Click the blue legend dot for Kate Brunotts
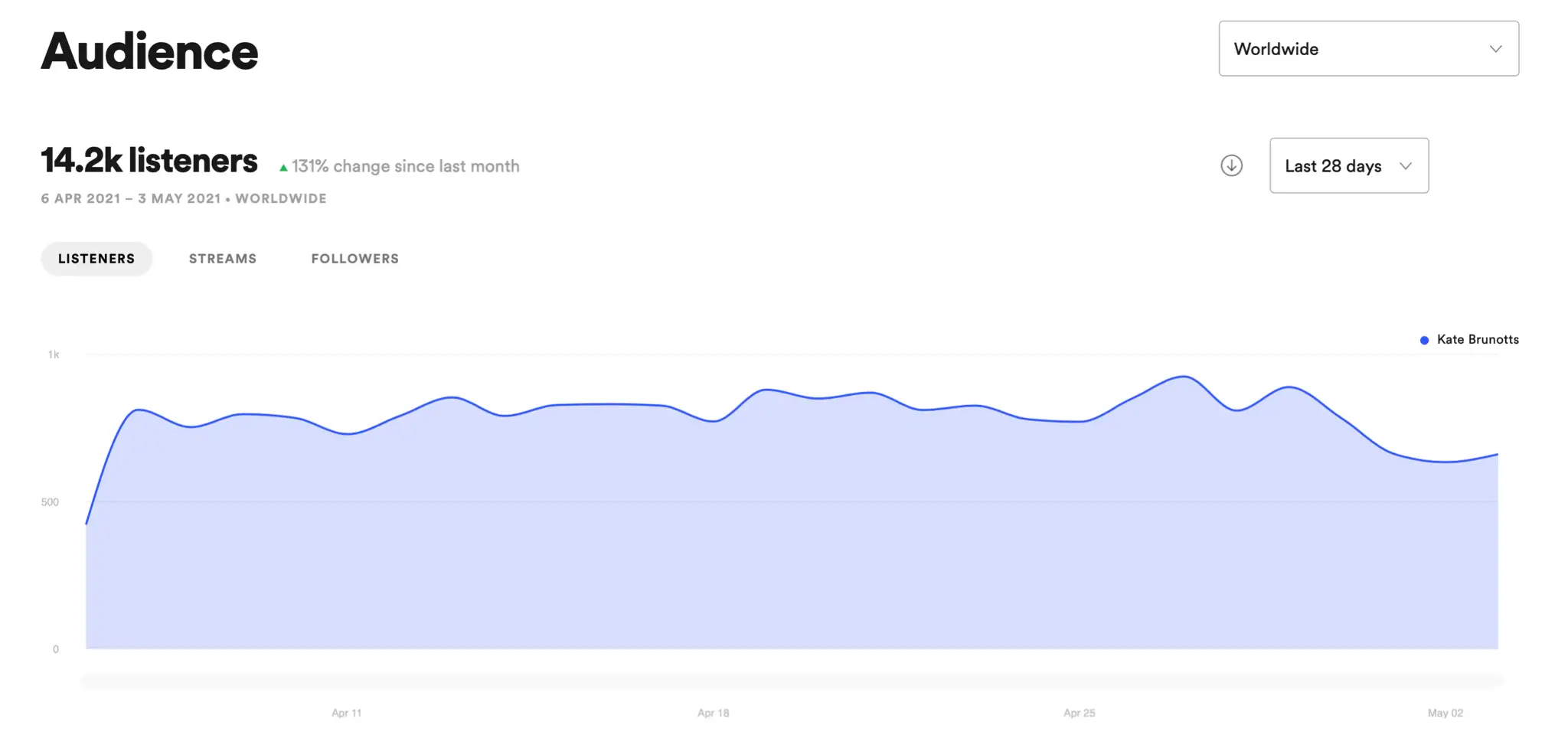 point(1424,340)
